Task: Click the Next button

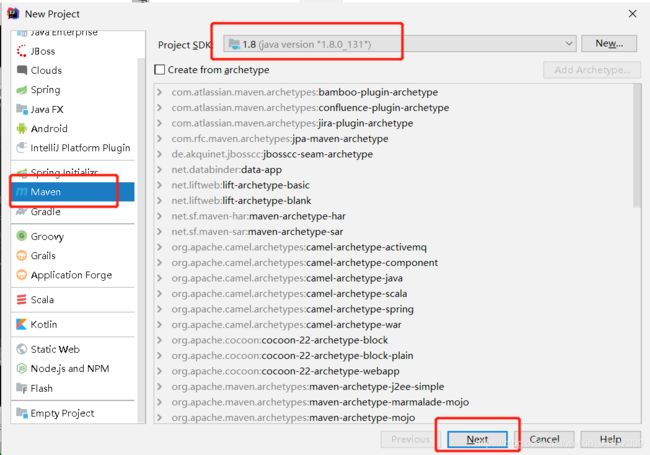Action: point(477,439)
